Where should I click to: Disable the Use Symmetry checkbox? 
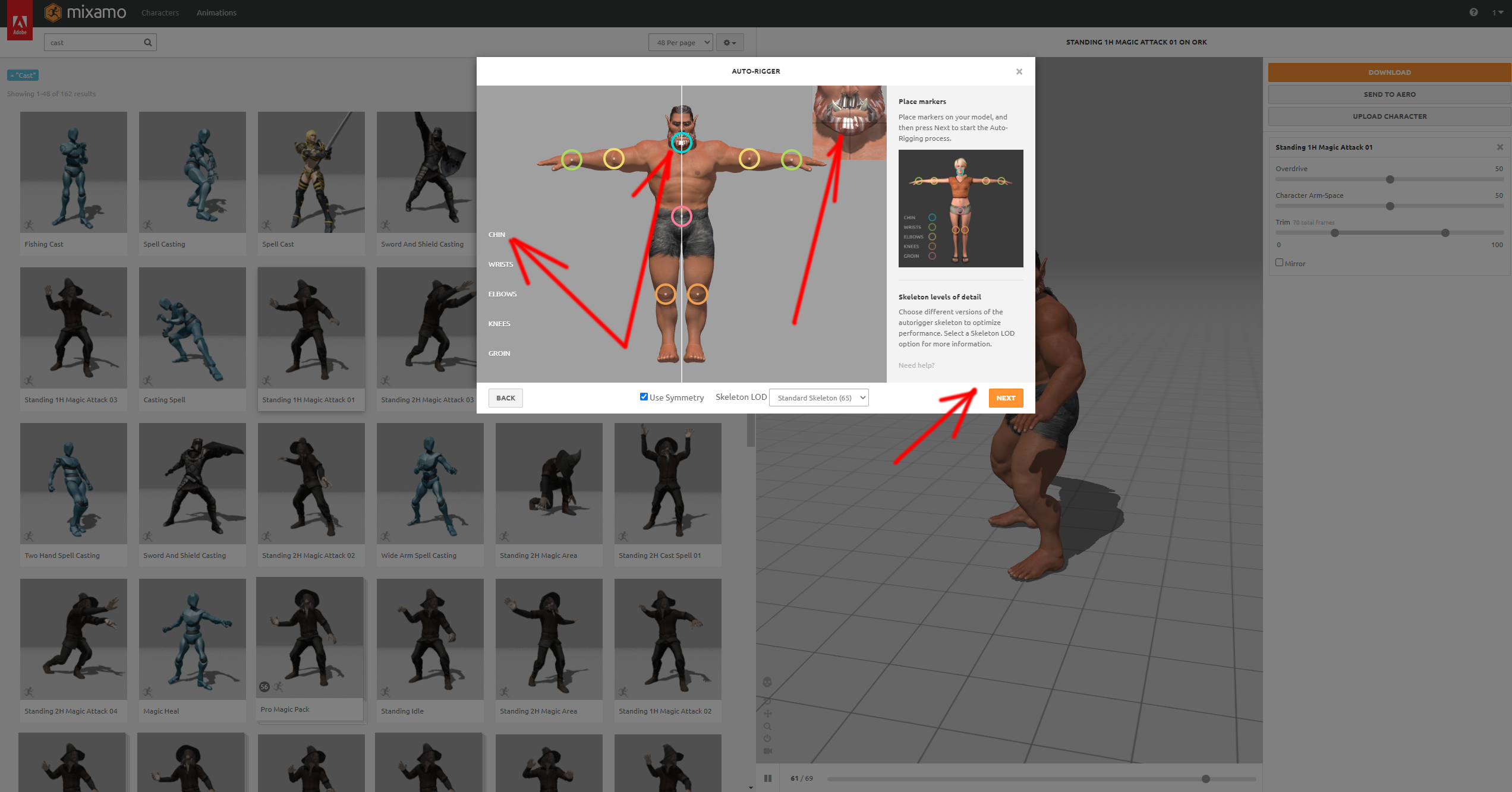644,396
